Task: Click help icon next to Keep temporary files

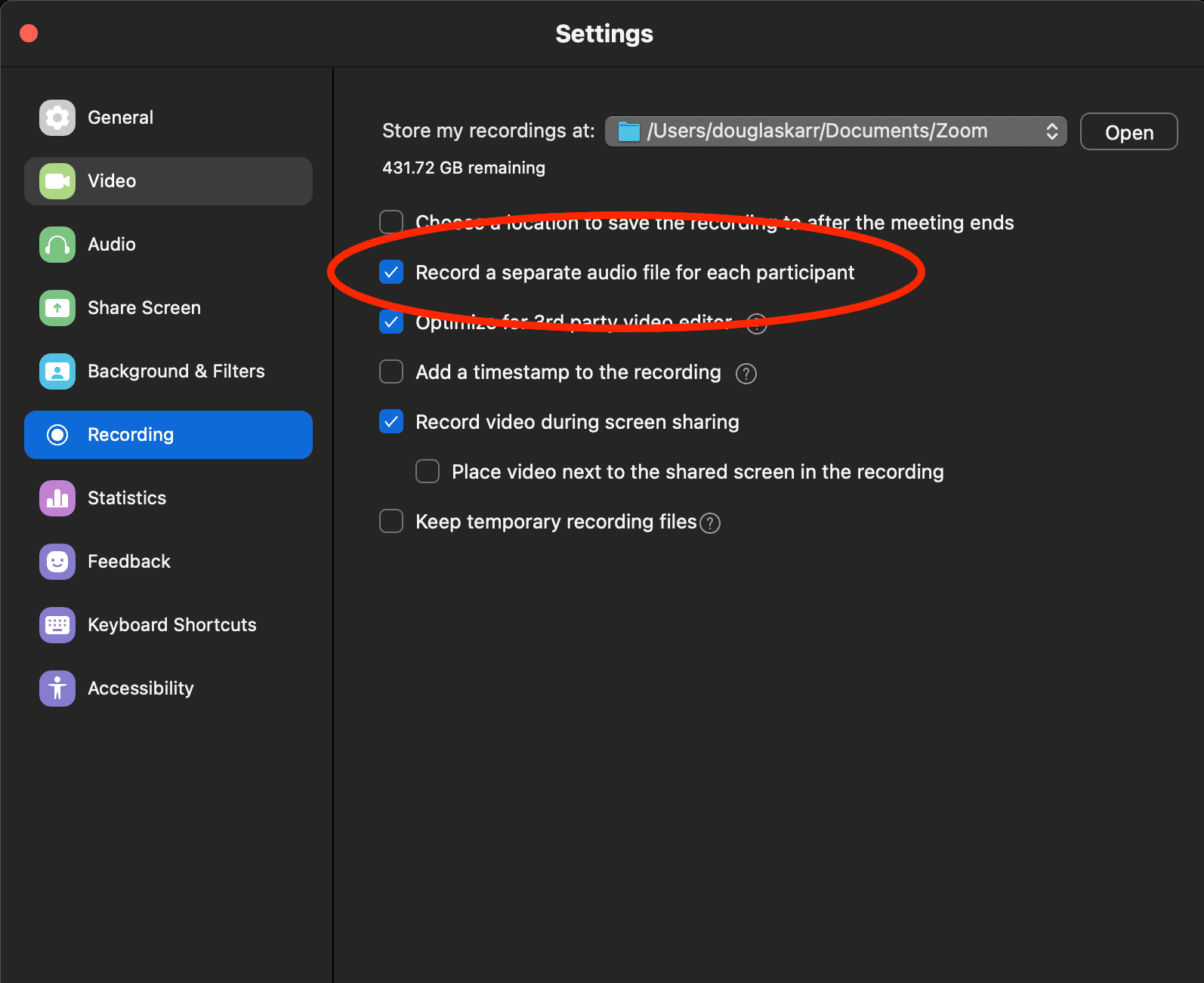Action: pyautogui.click(x=710, y=523)
